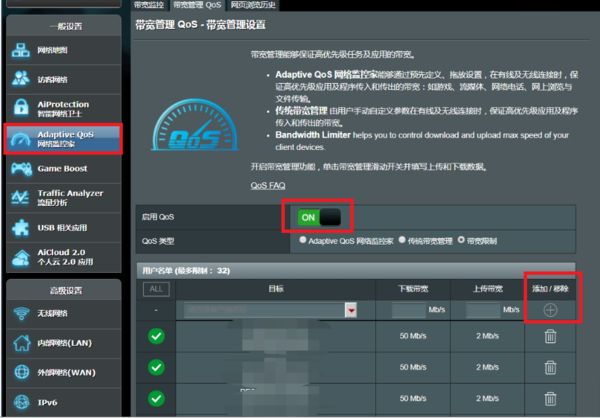Delete the second 50 Mb/s client row
Screen dimensions: 600x418
(x=550, y=367)
